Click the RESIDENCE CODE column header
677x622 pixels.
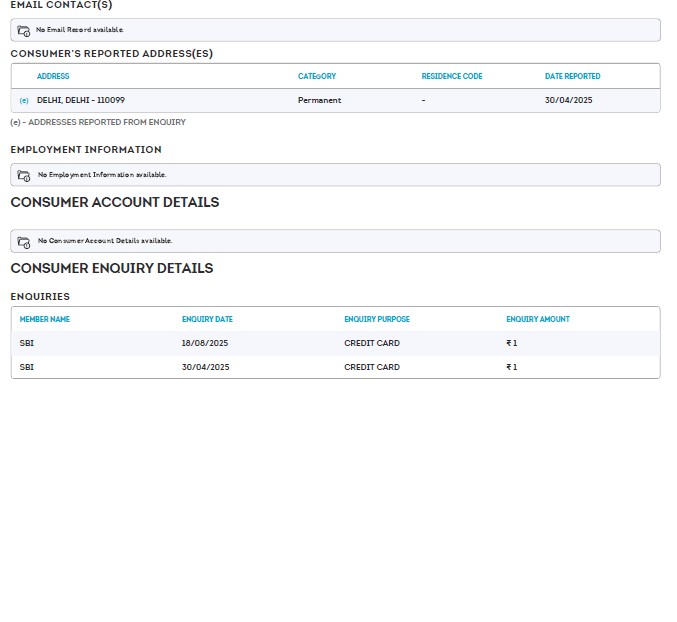[x=452, y=76]
